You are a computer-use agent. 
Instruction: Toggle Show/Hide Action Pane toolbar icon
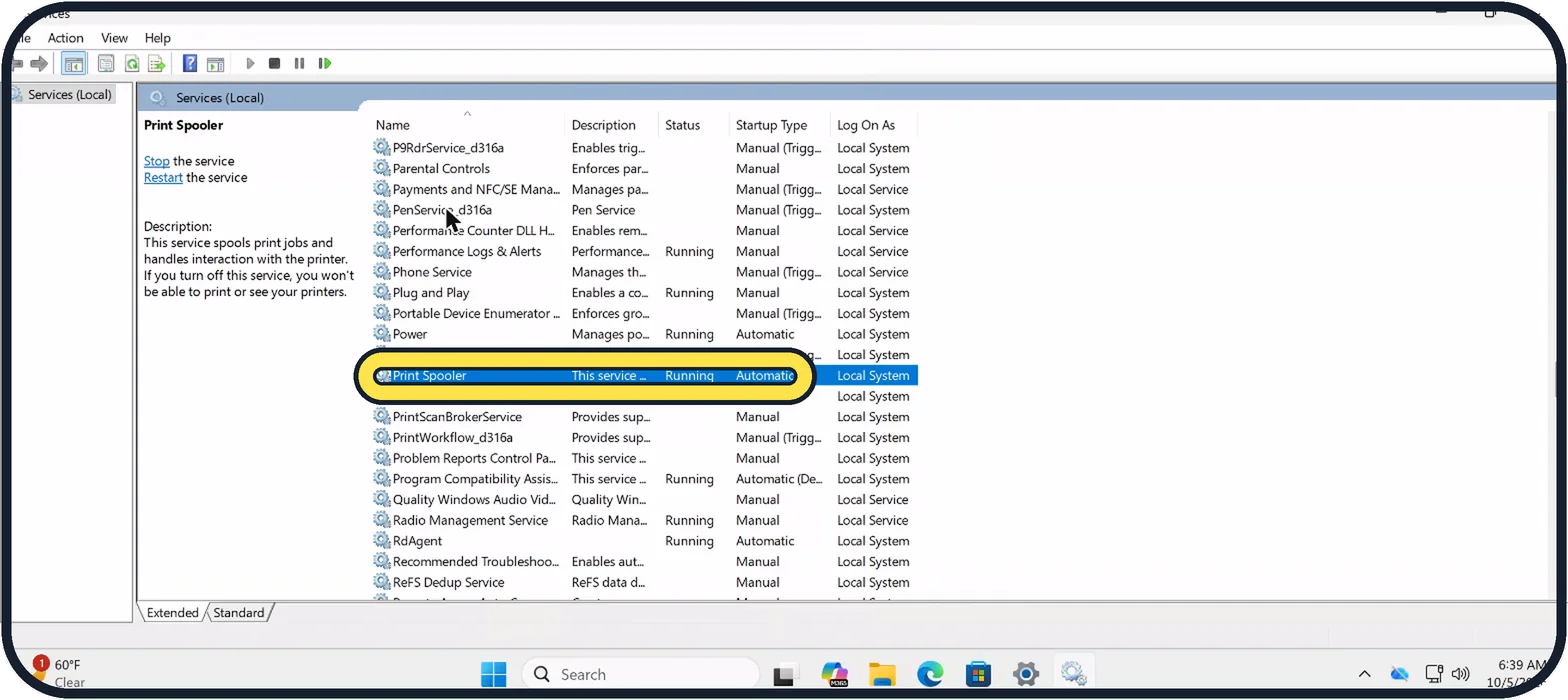(215, 64)
